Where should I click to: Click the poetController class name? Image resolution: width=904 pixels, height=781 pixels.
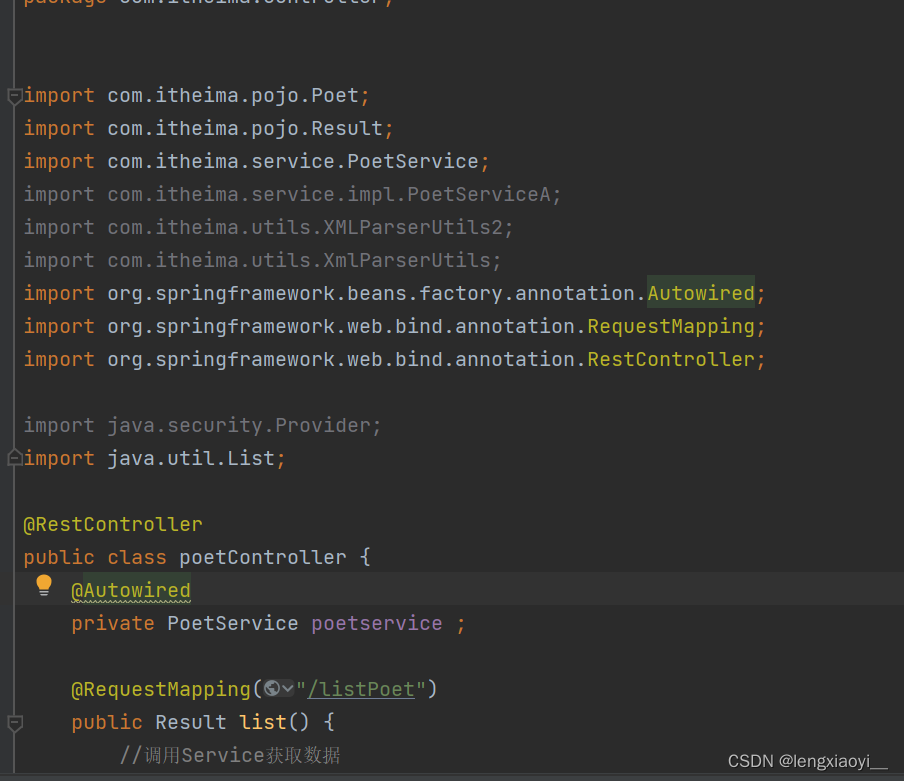[x=263, y=557]
